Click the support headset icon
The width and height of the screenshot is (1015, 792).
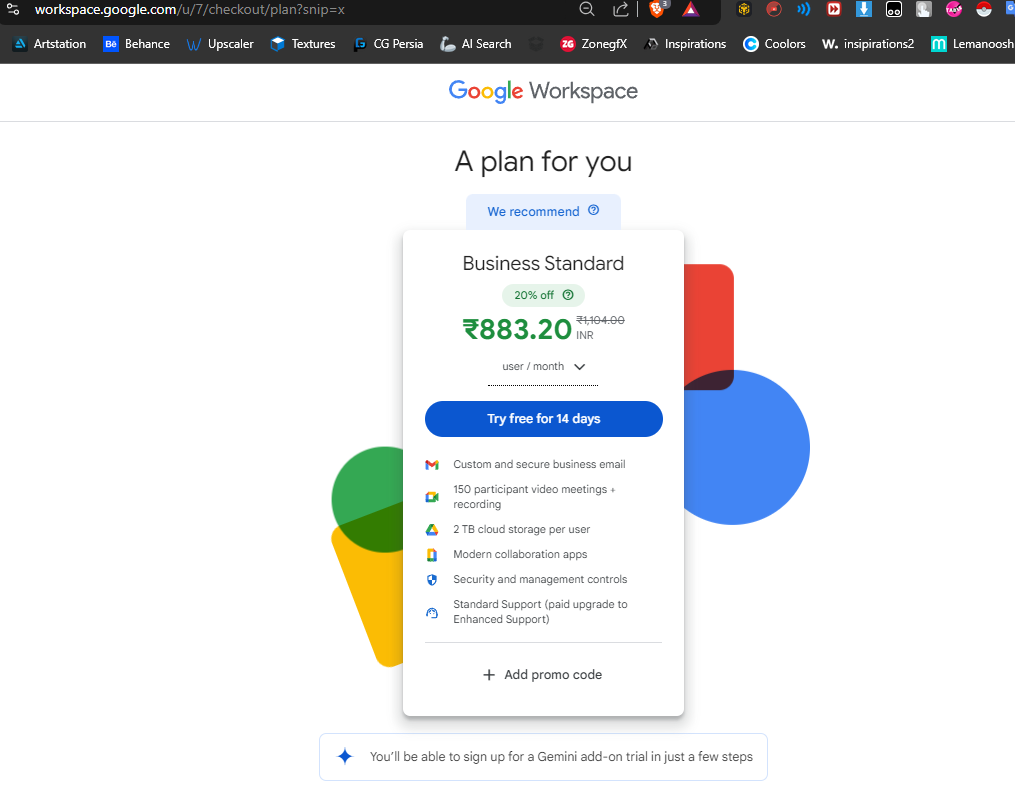point(432,612)
